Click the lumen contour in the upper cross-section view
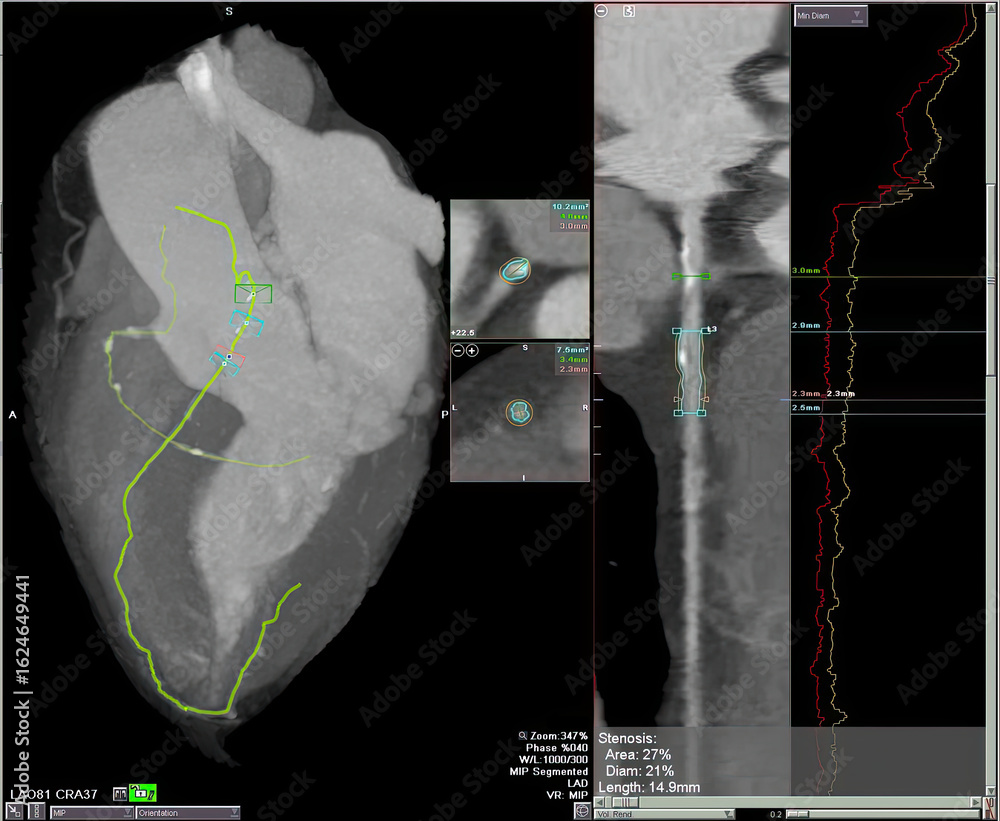 pos(515,270)
